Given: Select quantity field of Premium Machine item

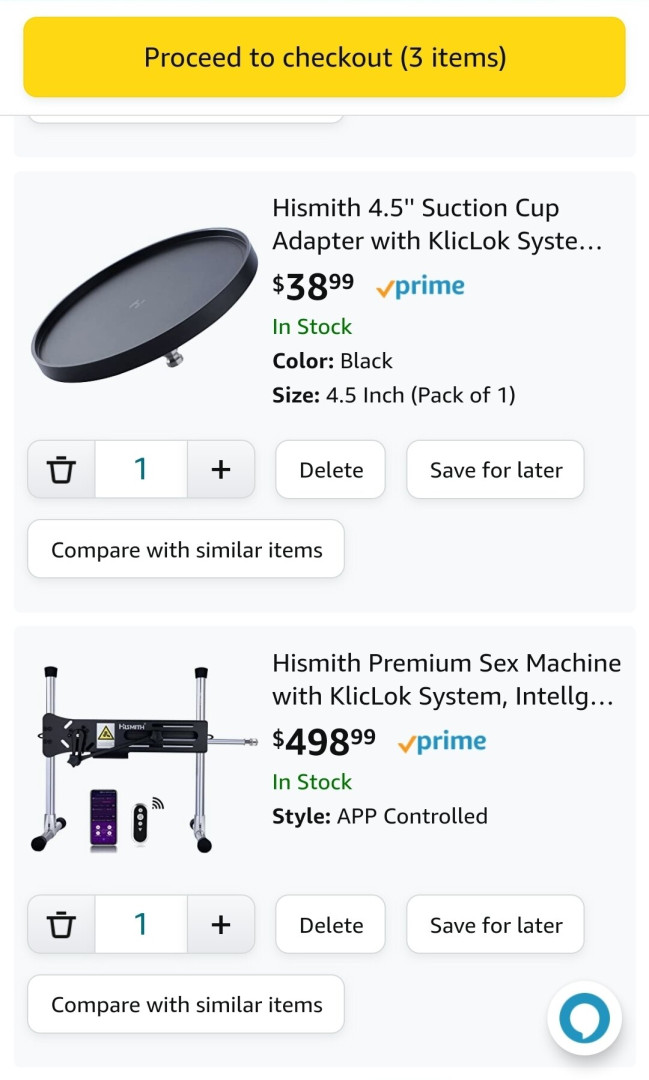Looking at the screenshot, I should tap(141, 924).
